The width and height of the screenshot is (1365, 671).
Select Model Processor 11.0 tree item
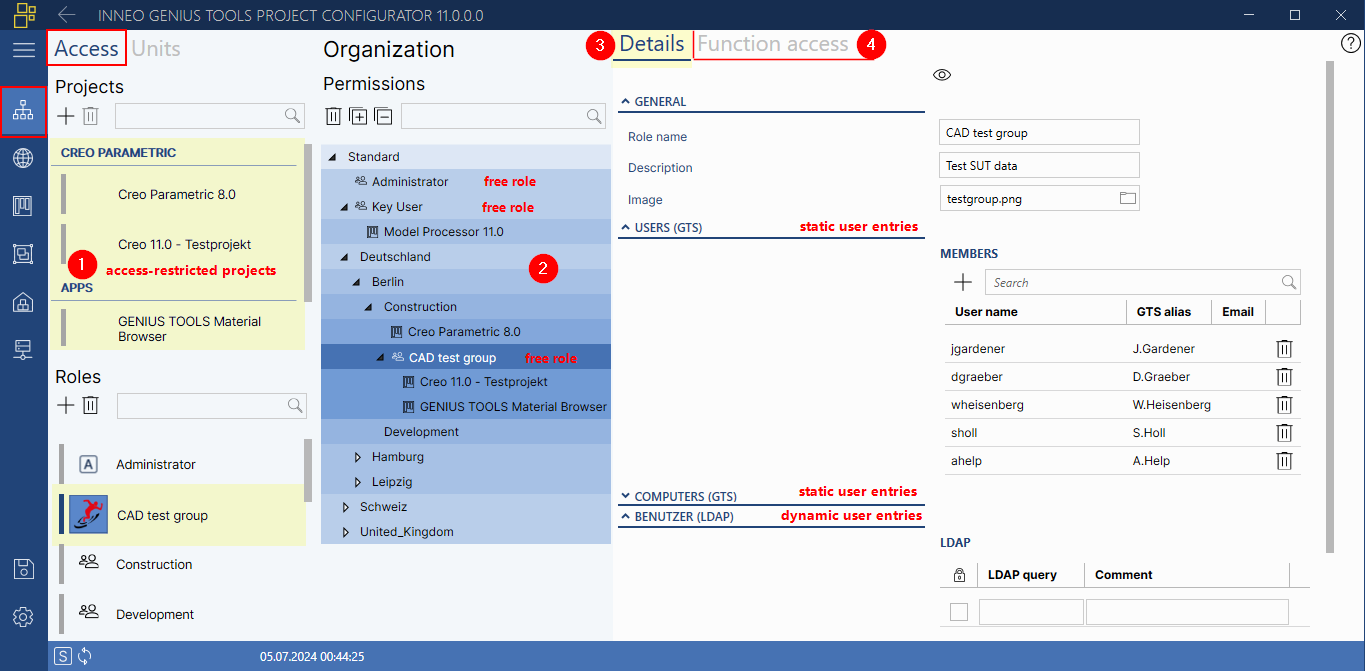pyautogui.click(x=444, y=232)
